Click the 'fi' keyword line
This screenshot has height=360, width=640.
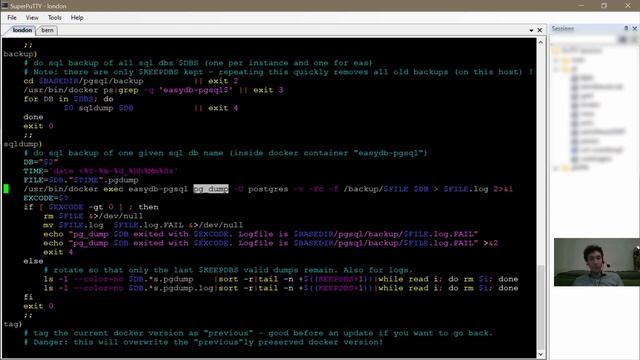[x=28, y=297]
